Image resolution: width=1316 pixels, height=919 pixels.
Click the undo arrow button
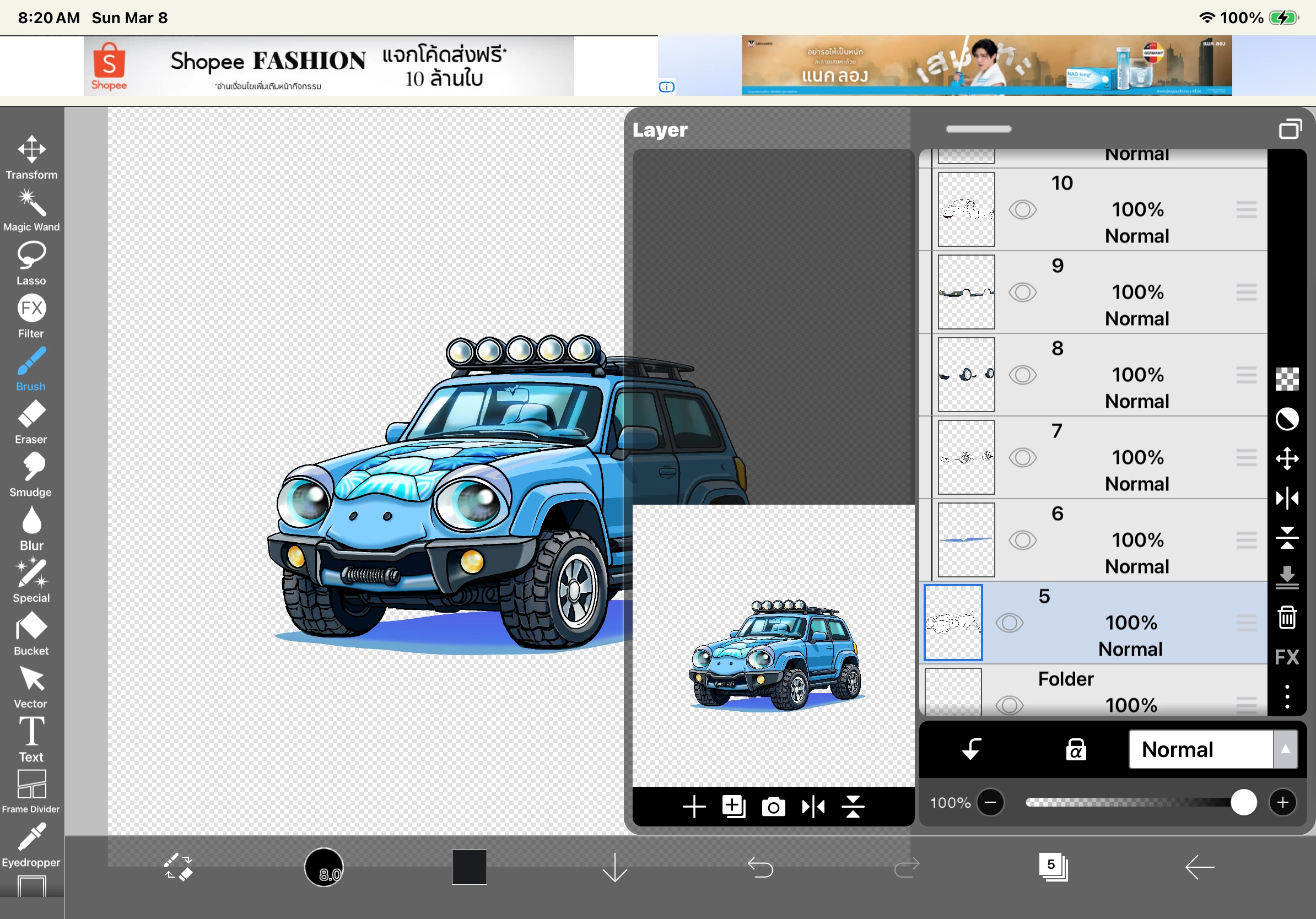pos(761,867)
